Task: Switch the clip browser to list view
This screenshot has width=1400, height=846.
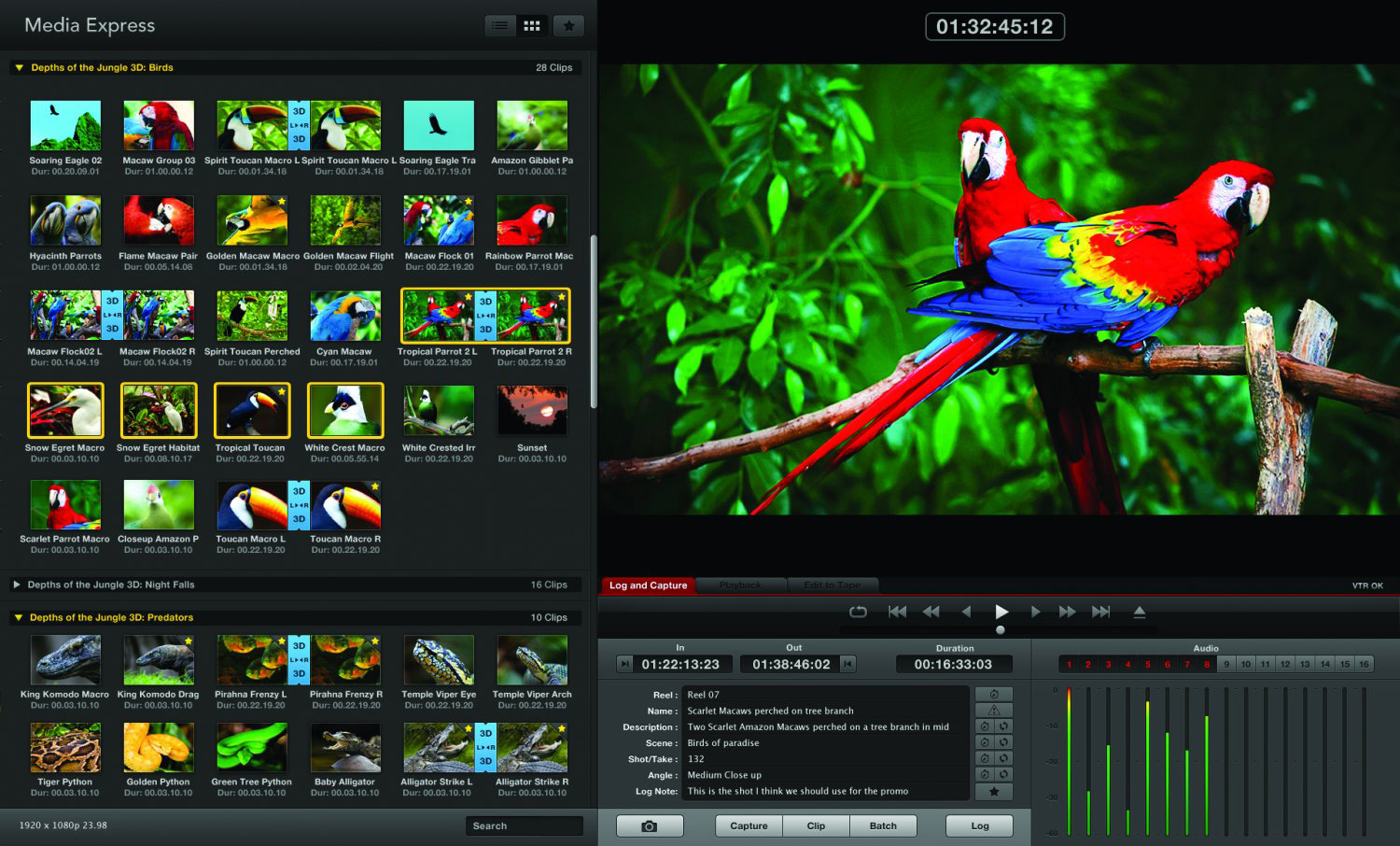Action: pyautogui.click(x=500, y=26)
